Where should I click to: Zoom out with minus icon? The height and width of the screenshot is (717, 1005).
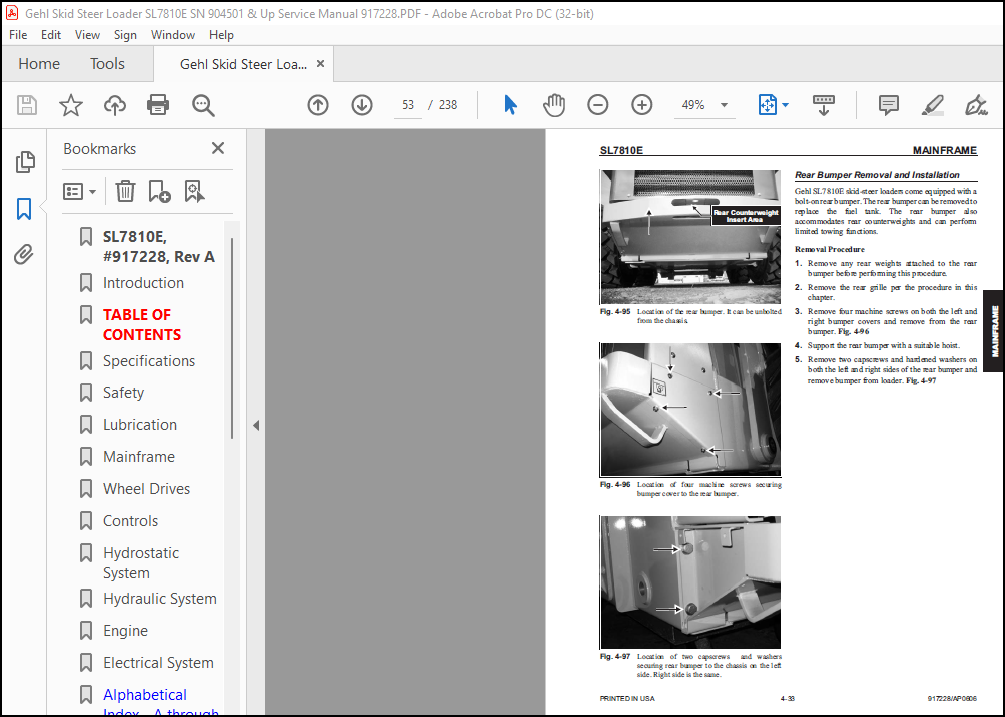tap(597, 104)
